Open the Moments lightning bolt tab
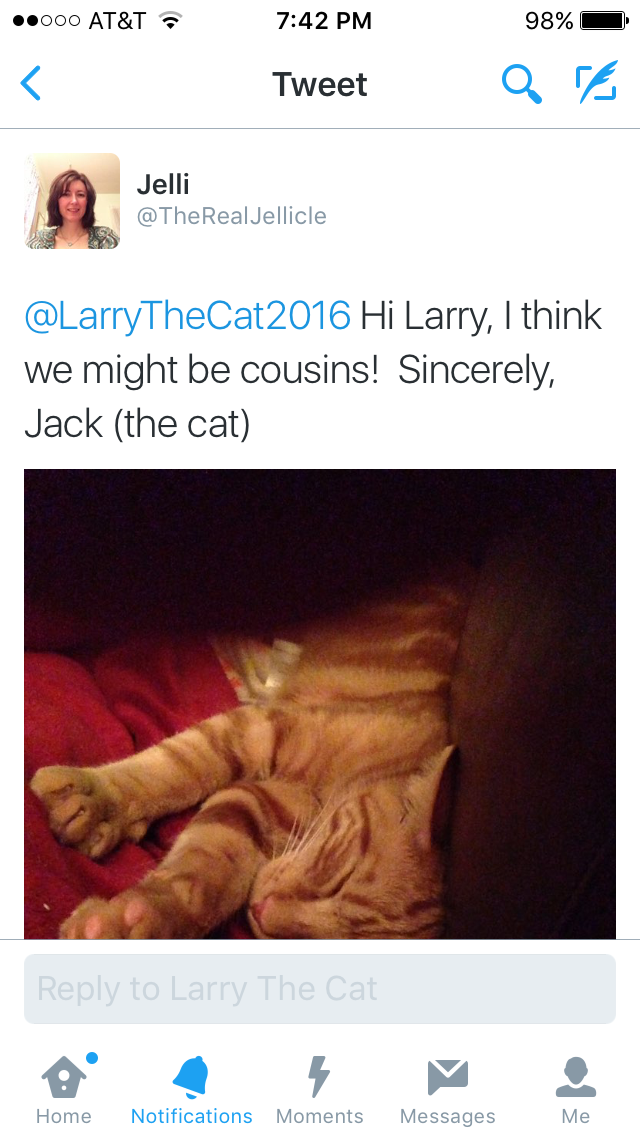Screen dimensions: 640x1136 point(319,1089)
